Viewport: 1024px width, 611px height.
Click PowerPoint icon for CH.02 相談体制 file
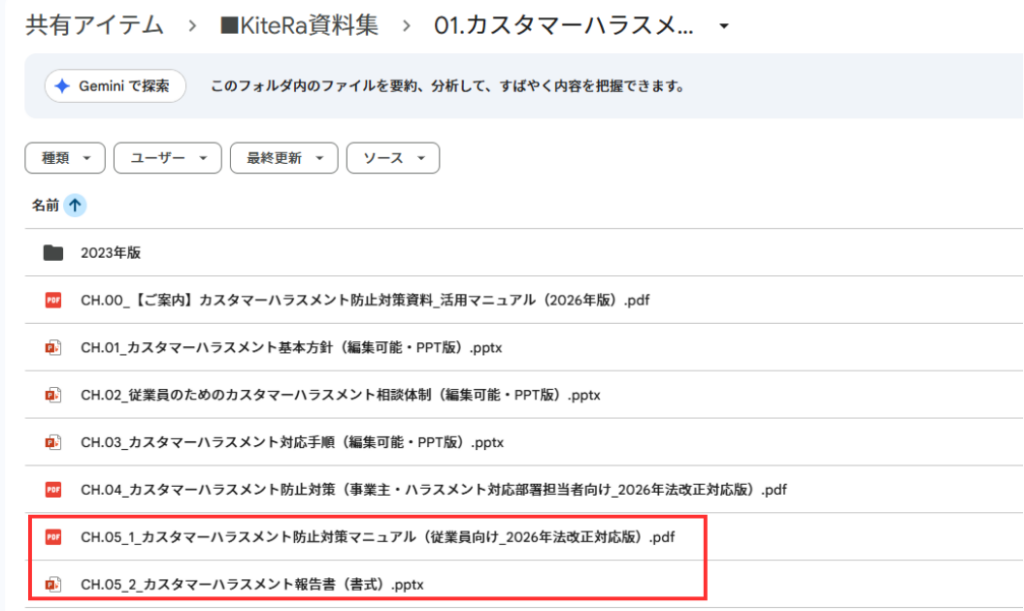pyautogui.click(x=53, y=395)
